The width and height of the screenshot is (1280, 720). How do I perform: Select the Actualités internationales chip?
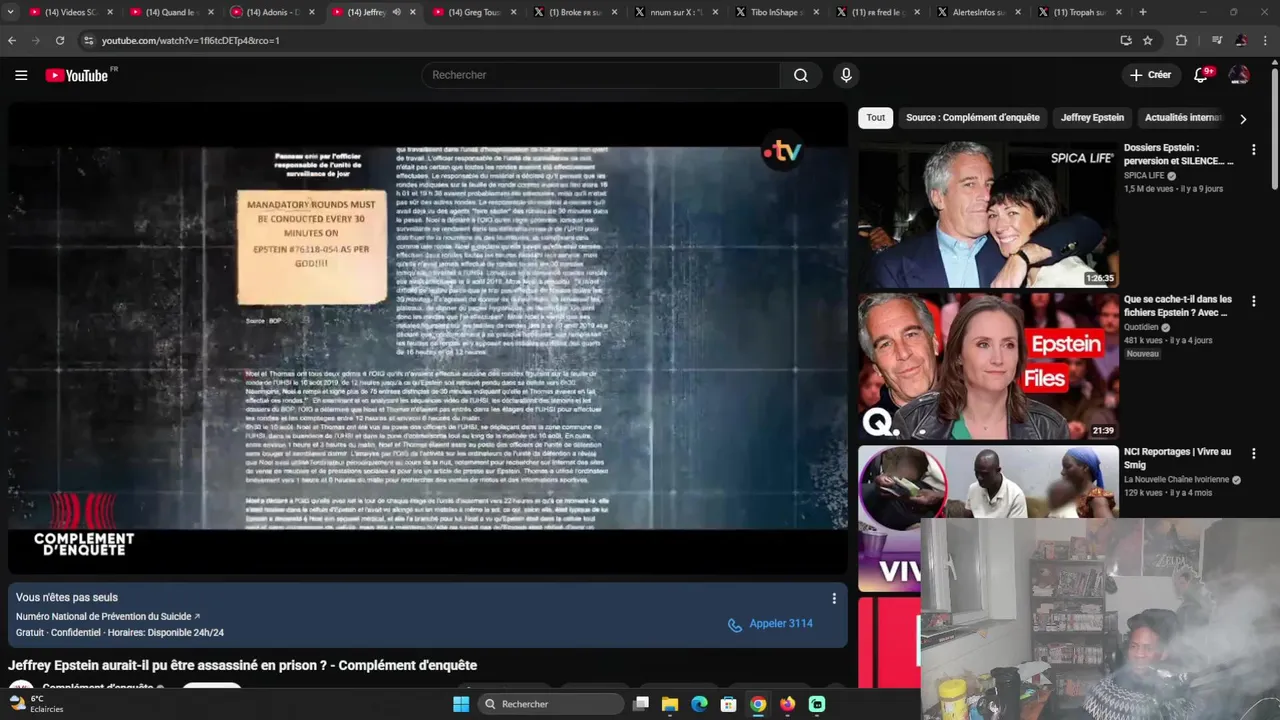pyautogui.click(x=1183, y=118)
